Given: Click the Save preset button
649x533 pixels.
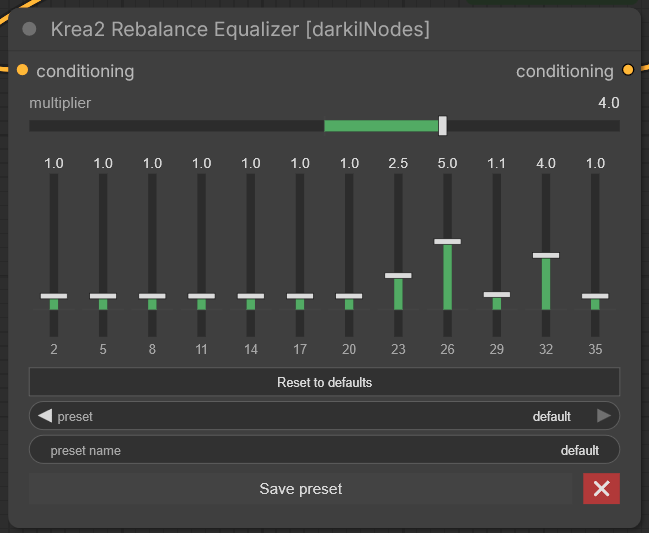Looking at the screenshot, I should [x=301, y=489].
